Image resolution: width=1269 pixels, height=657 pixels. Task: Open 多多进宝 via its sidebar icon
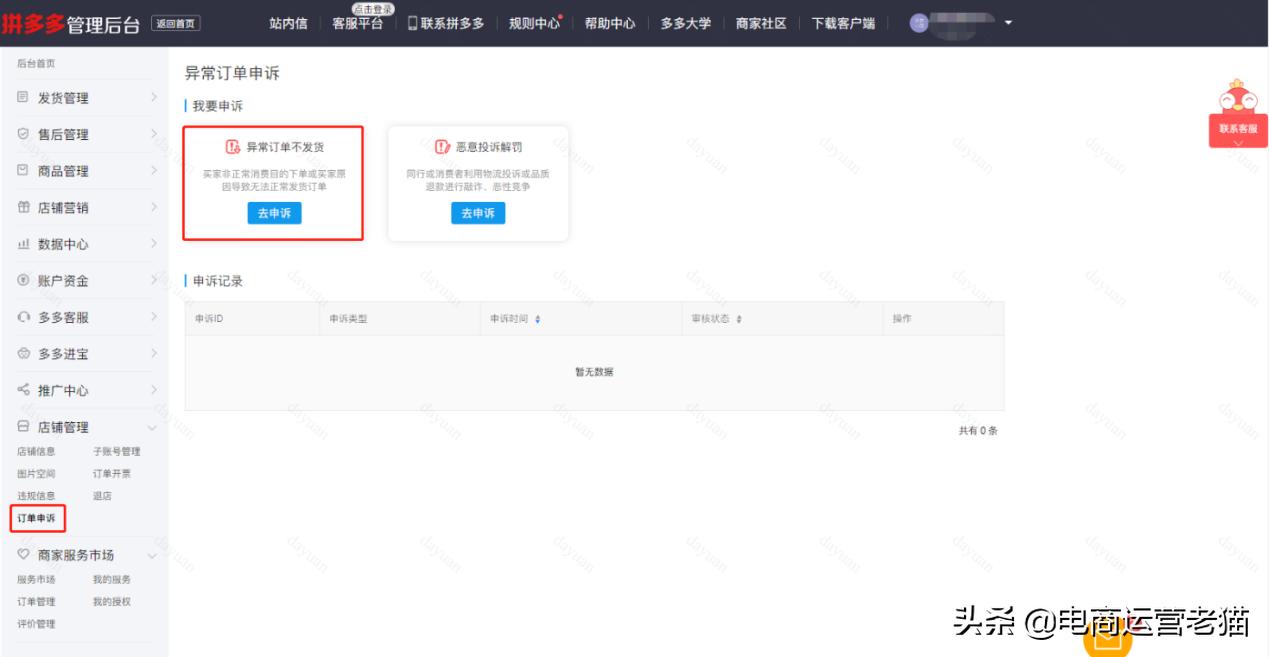(22, 353)
